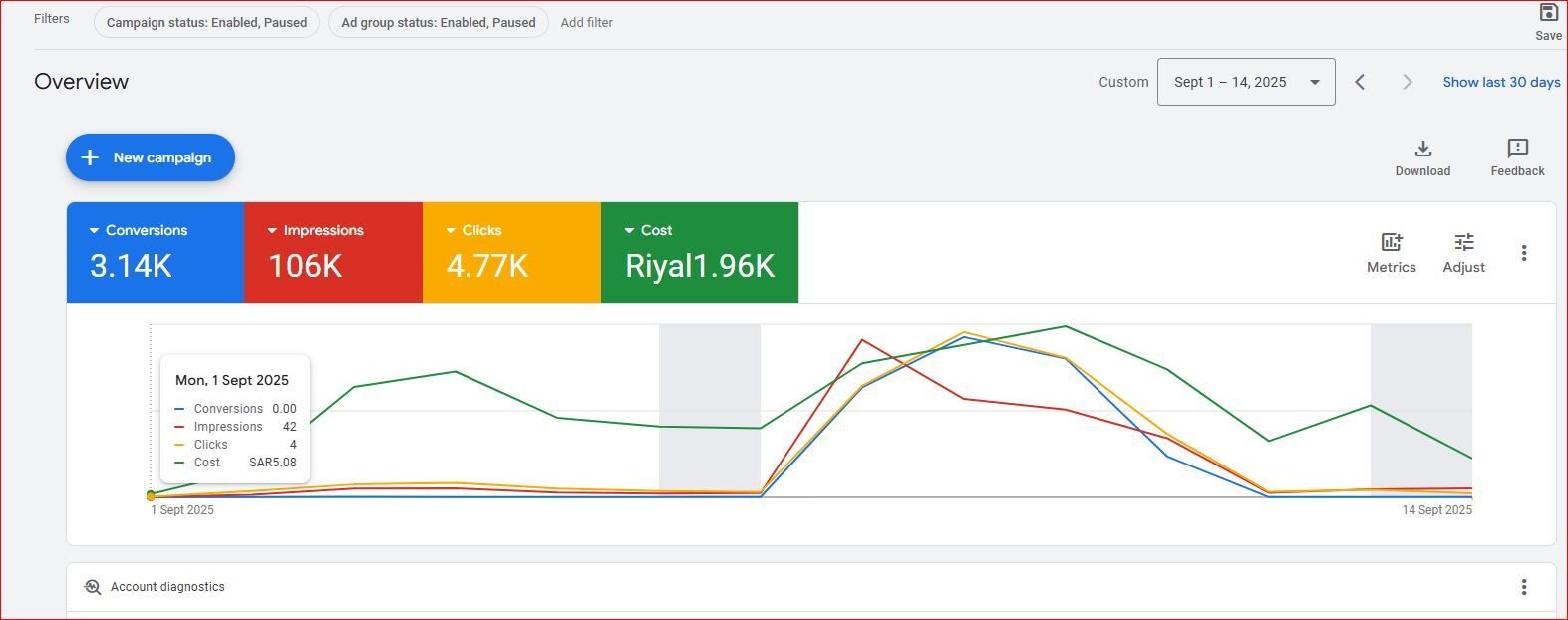The image size is (1568, 620).
Task: Open the Sept 1 – 14 date picker
Action: tap(1245, 82)
